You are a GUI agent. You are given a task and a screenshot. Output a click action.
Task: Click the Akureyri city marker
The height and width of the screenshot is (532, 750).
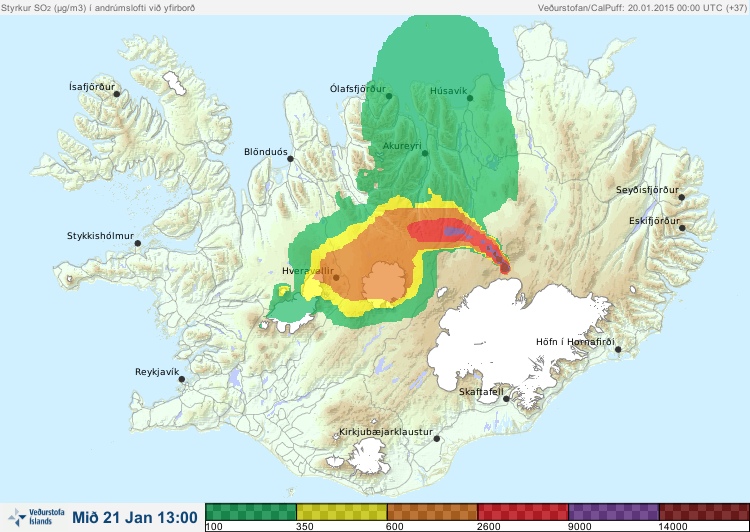[425, 153]
